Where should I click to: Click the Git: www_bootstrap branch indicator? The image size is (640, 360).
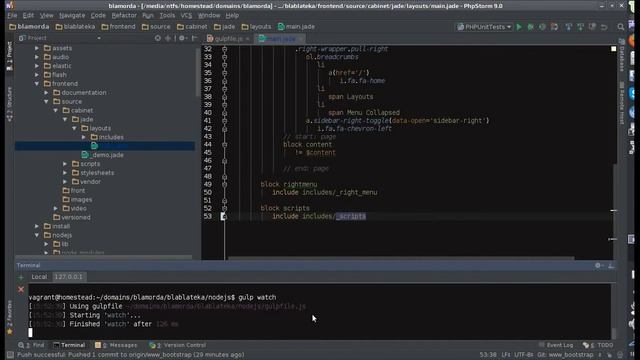pyautogui.click(x=565, y=355)
